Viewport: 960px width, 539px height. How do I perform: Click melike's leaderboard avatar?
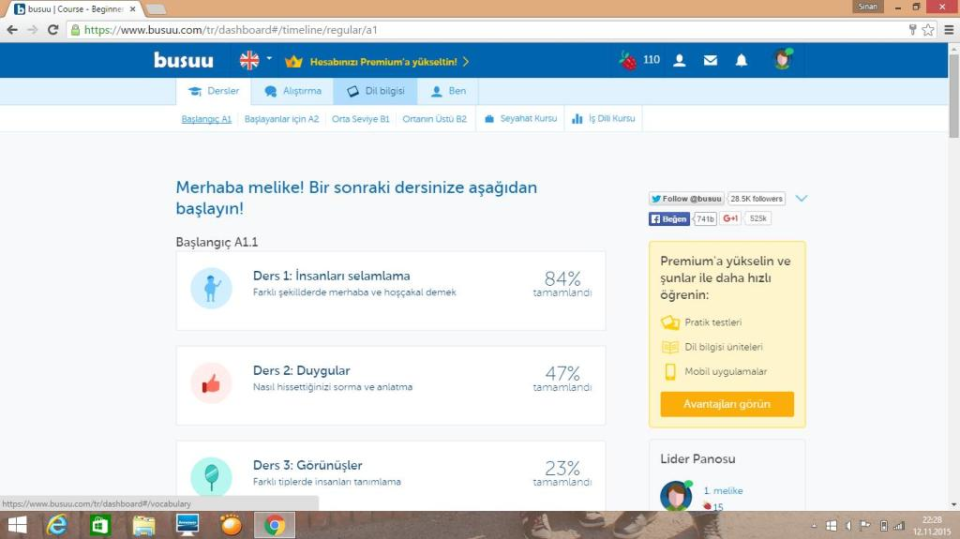click(x=676, y=496)
